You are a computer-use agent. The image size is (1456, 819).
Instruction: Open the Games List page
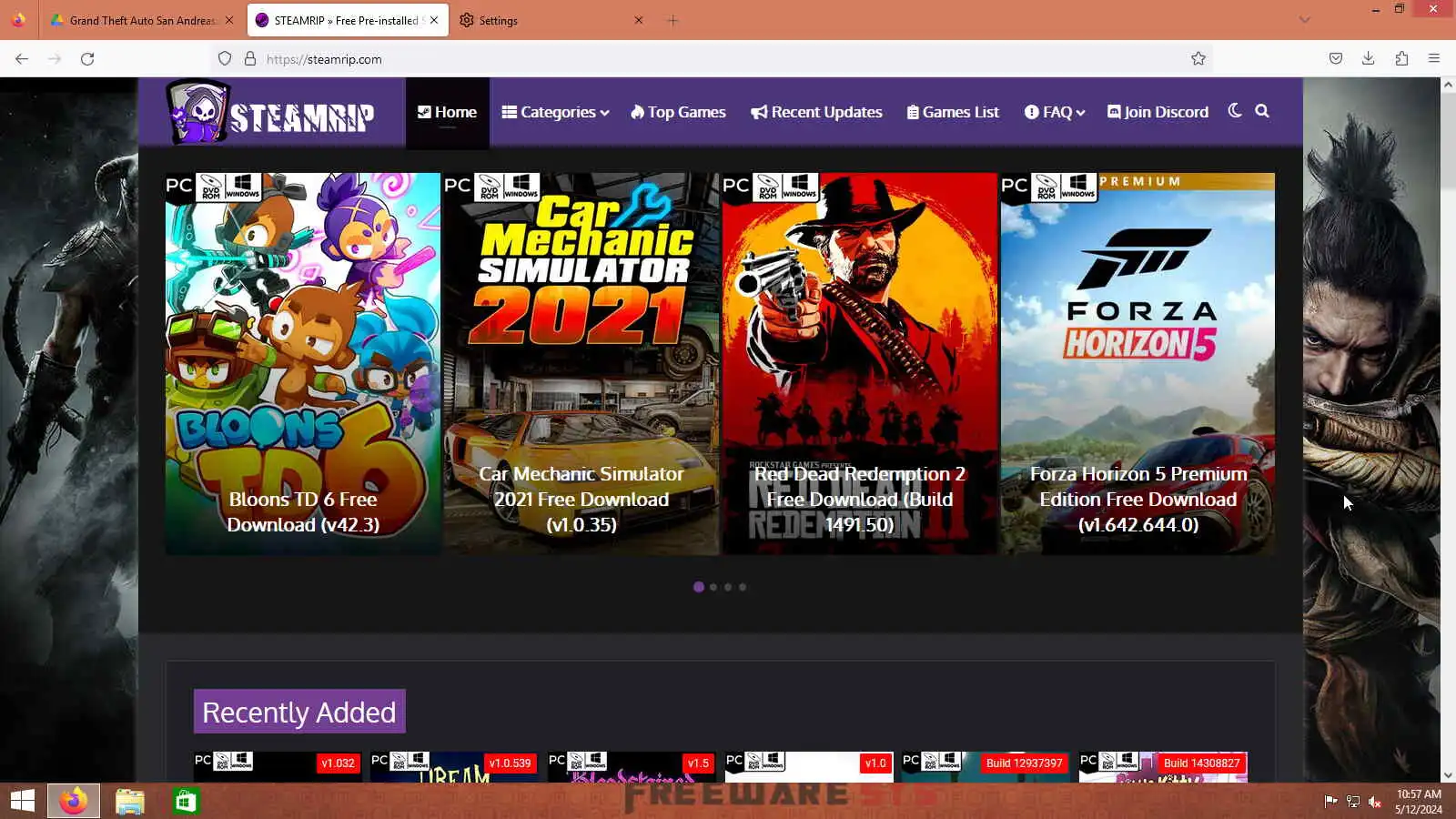pos(953,112)
